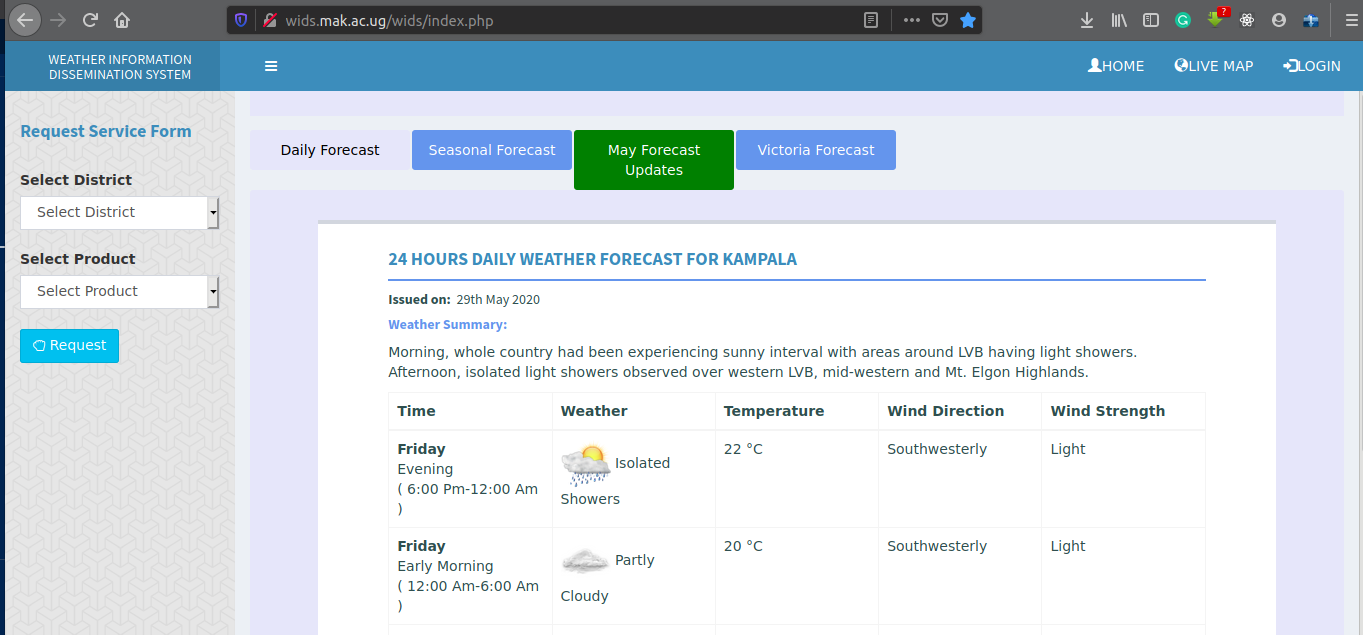Click the '29th May 2020' issue date
Image resolution: width=1363 pixels, height=635 pixels.
[498, 299]
